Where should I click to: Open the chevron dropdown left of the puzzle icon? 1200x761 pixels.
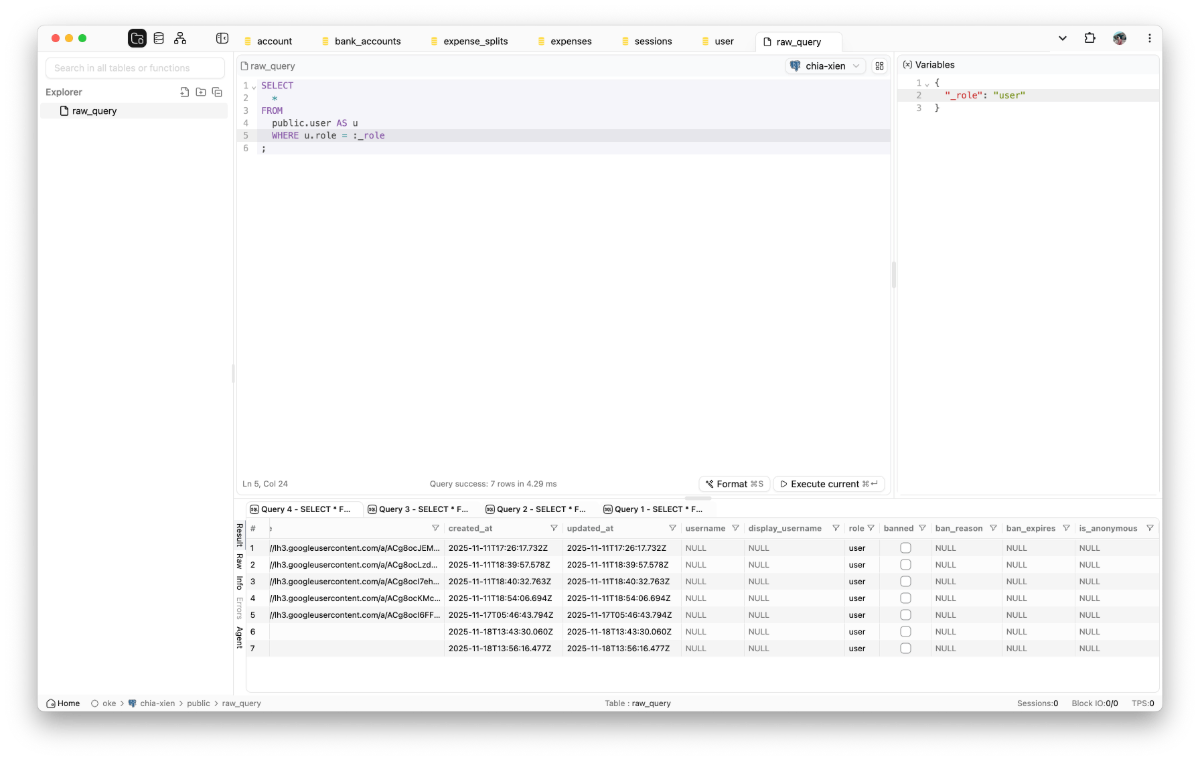click(1063, 37)
